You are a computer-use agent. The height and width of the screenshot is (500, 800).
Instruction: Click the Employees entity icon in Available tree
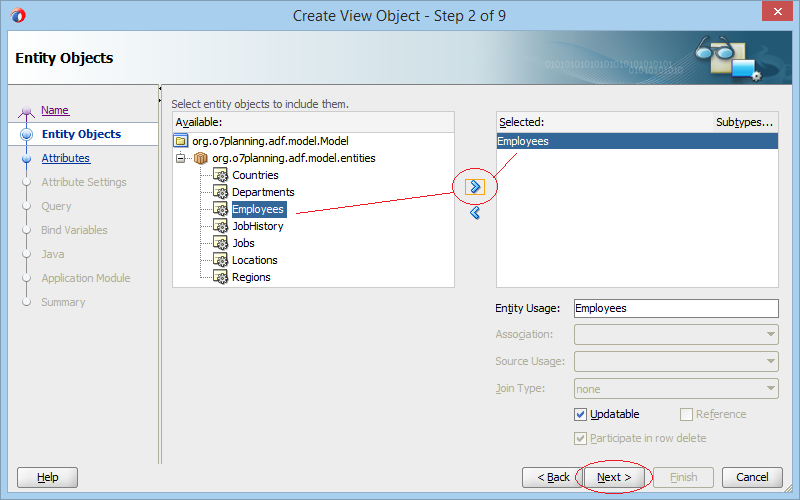[x=220, y=209]
